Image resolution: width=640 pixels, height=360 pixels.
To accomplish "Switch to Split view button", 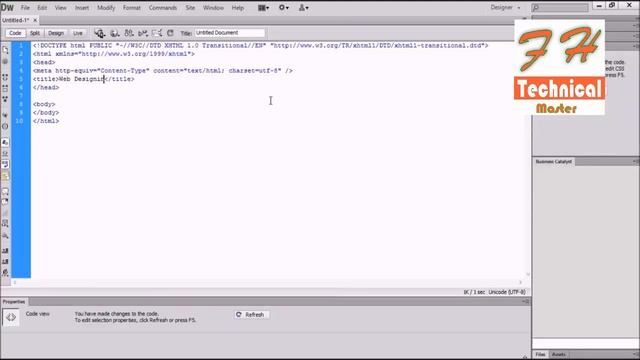I will [35, 33].
